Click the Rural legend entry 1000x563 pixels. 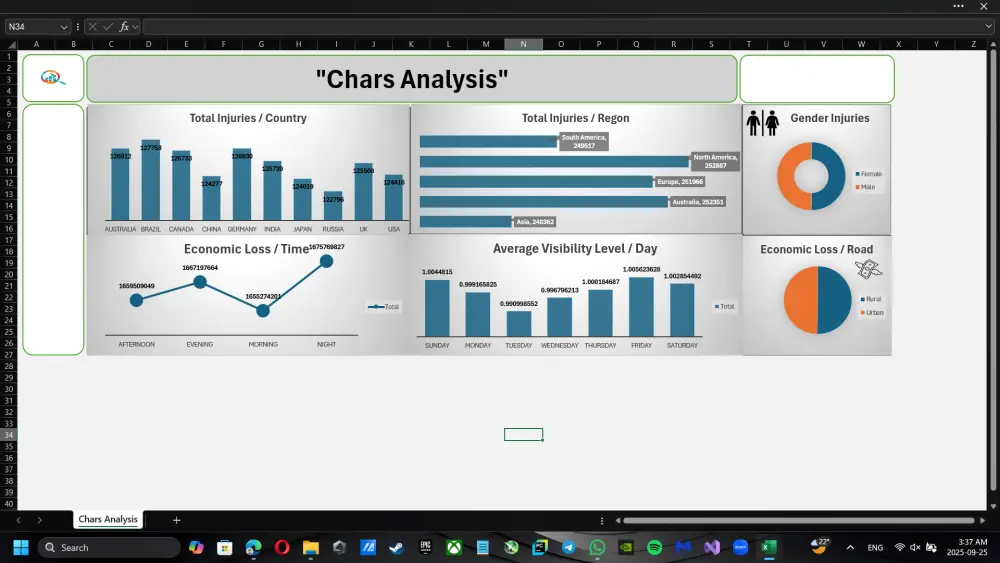pyautogui.click(x=871, y=299)
